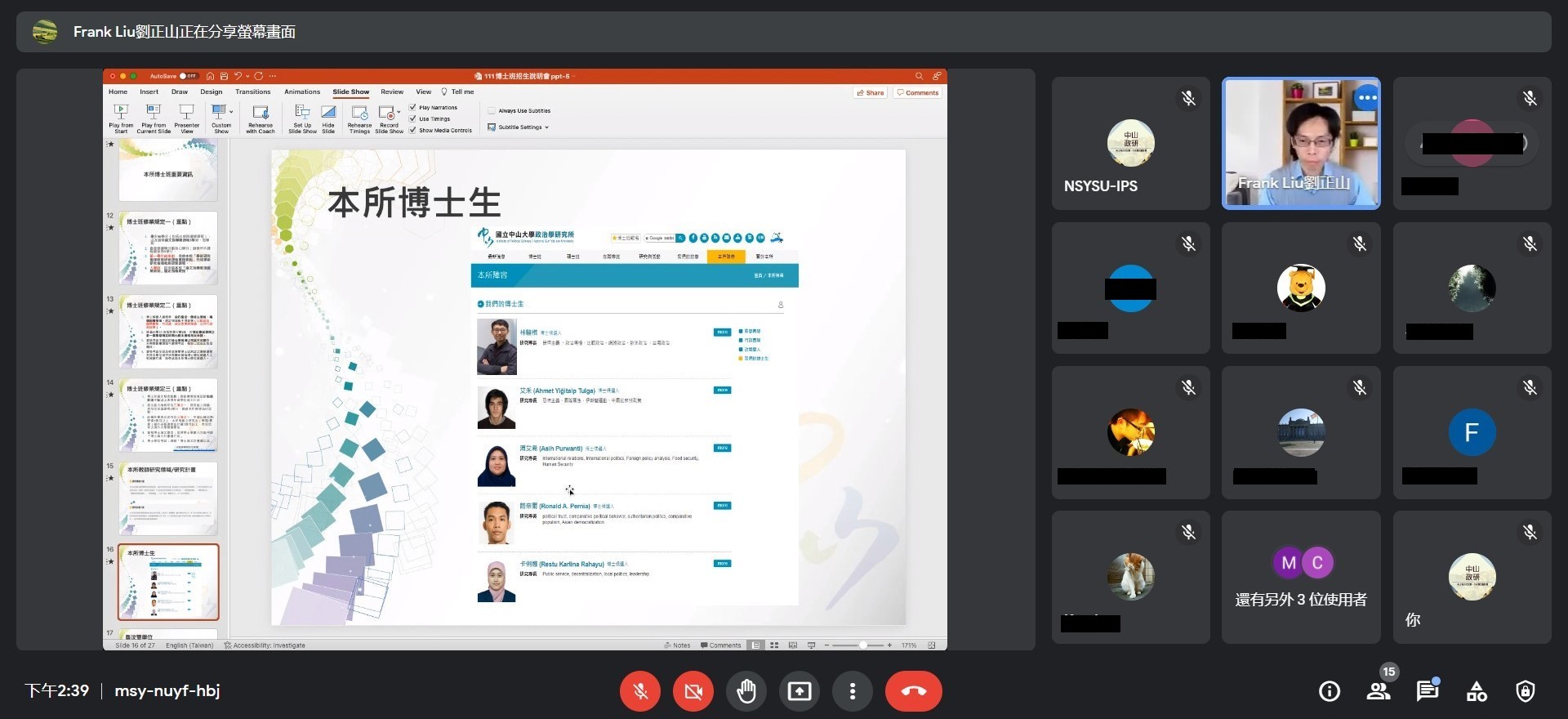Open the chat panel
Image resolution: width=1568 pixels, height=719 pixels.
(1428, 691)
